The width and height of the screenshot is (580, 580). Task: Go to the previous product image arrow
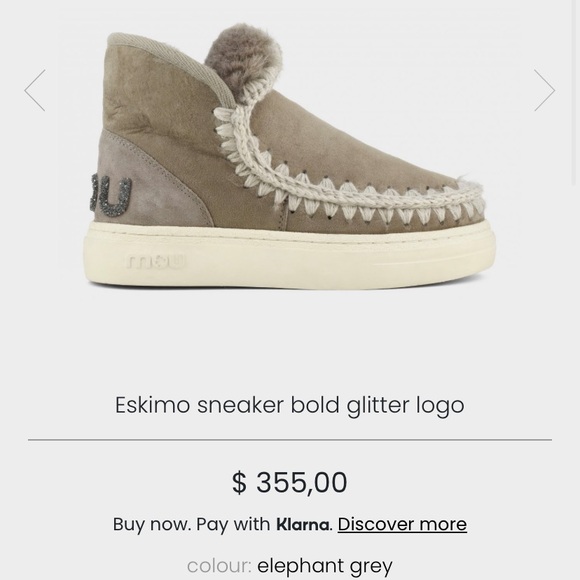(35, 90)
